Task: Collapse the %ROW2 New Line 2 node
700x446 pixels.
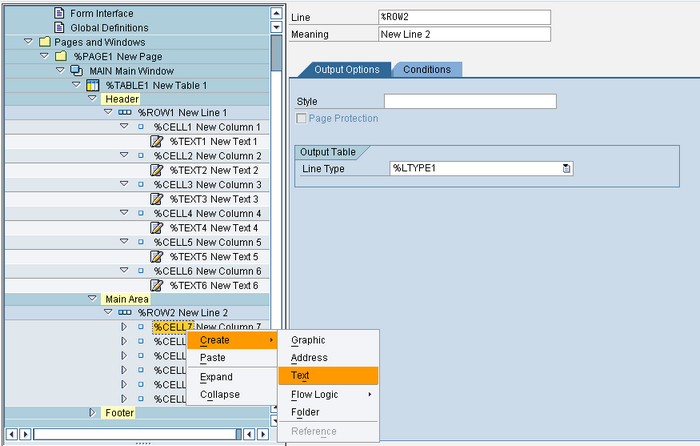Action: point(108,312)
